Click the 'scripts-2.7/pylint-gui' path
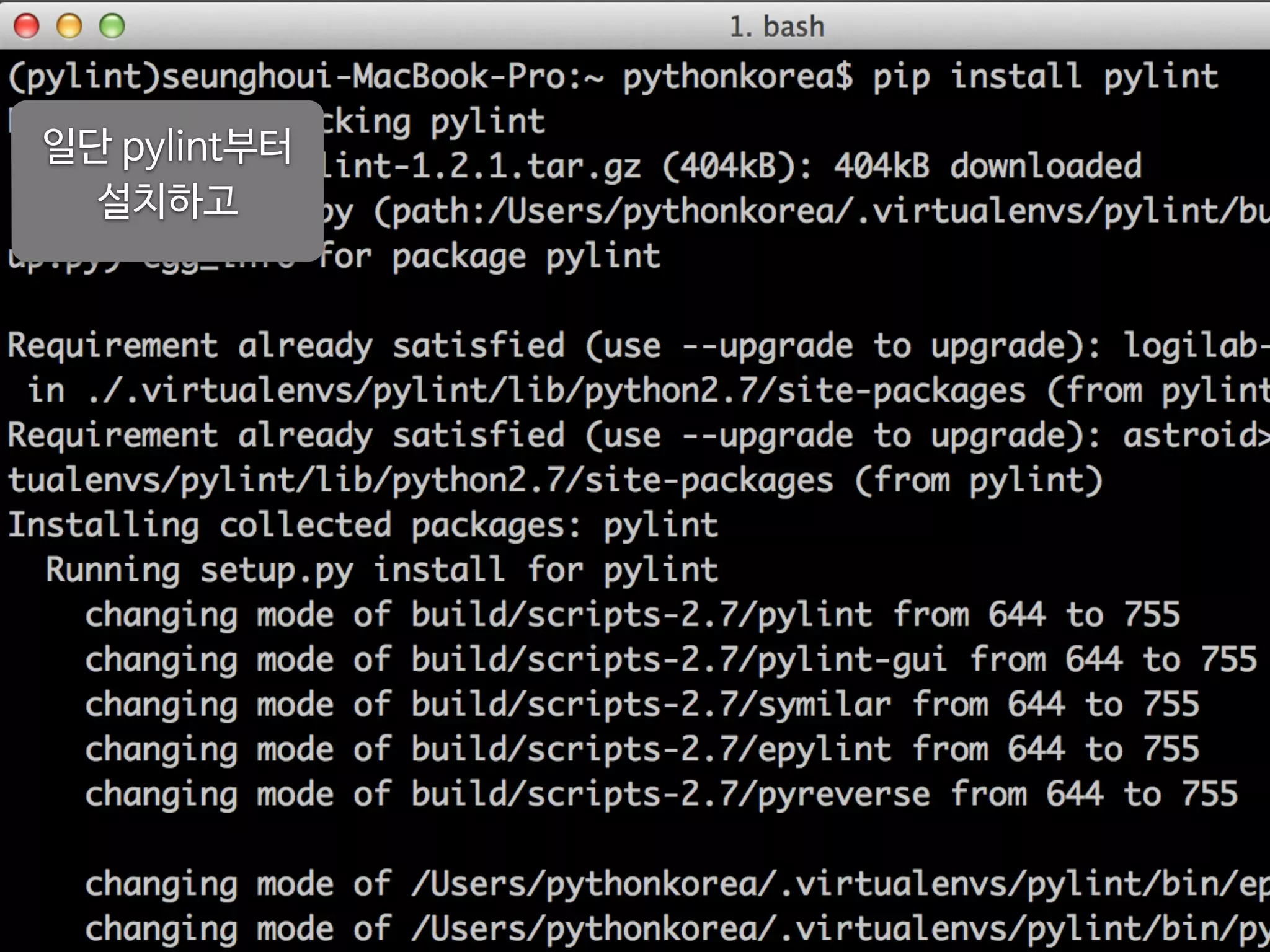 coord(737,659)
